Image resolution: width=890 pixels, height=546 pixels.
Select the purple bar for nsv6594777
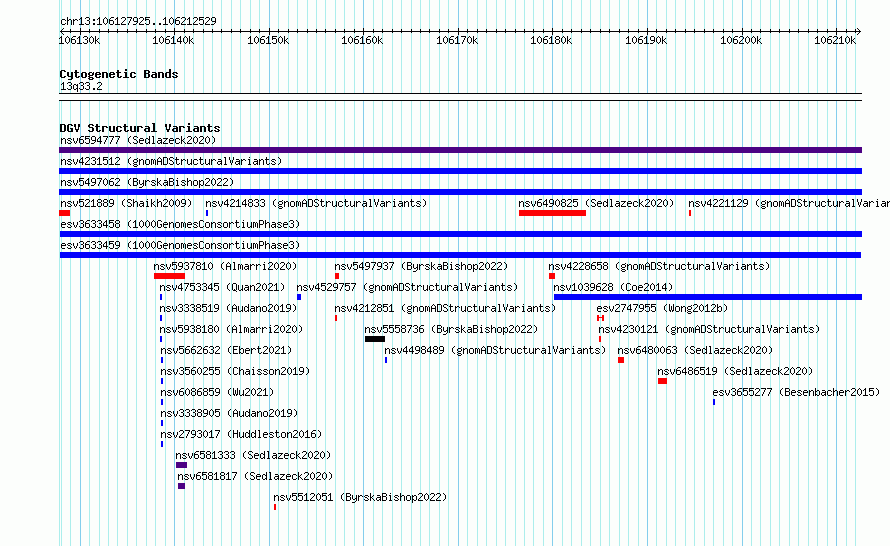click(460, 150)
